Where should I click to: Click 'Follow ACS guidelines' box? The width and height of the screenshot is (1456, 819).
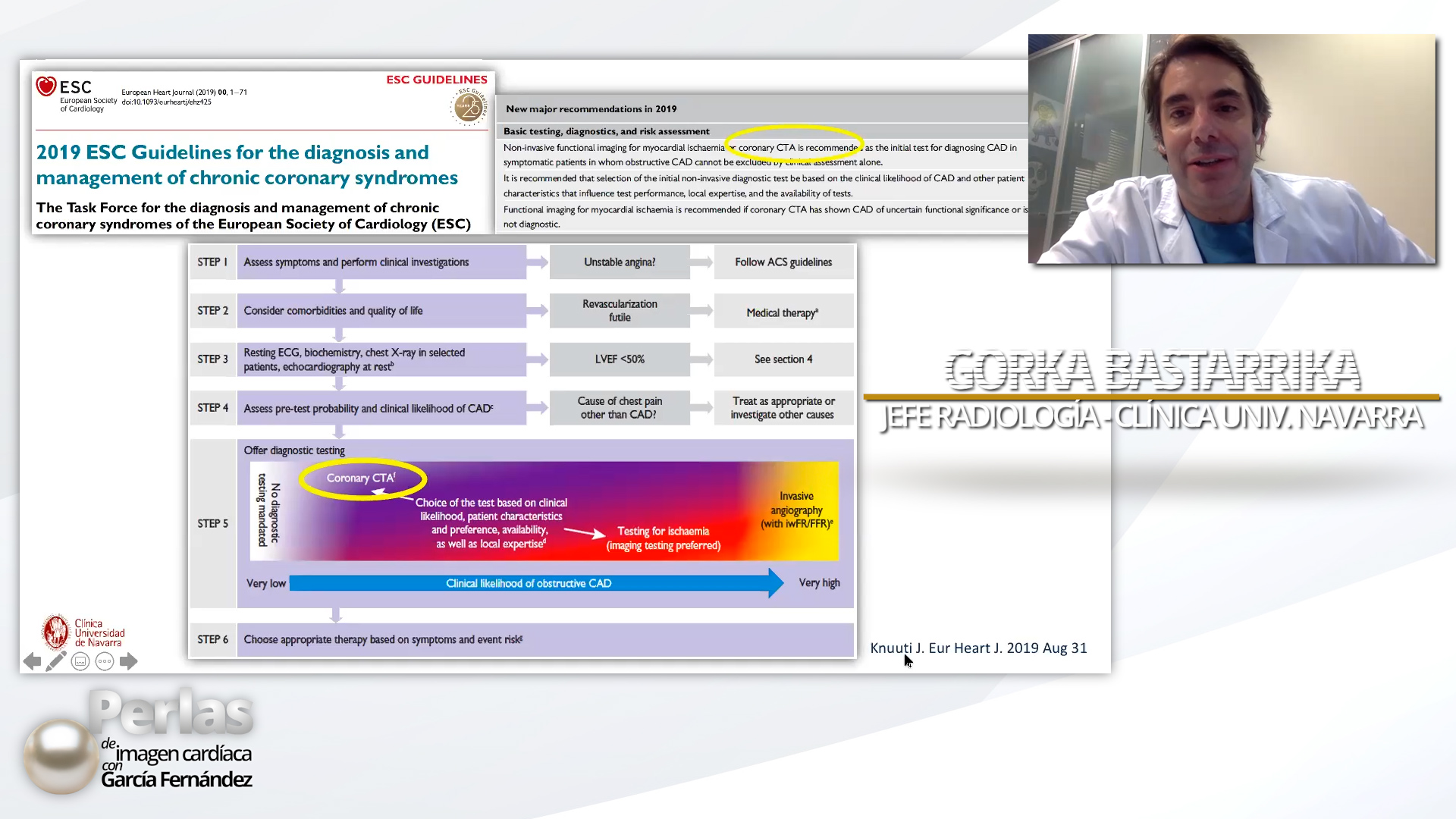click(x=783, y=262)
